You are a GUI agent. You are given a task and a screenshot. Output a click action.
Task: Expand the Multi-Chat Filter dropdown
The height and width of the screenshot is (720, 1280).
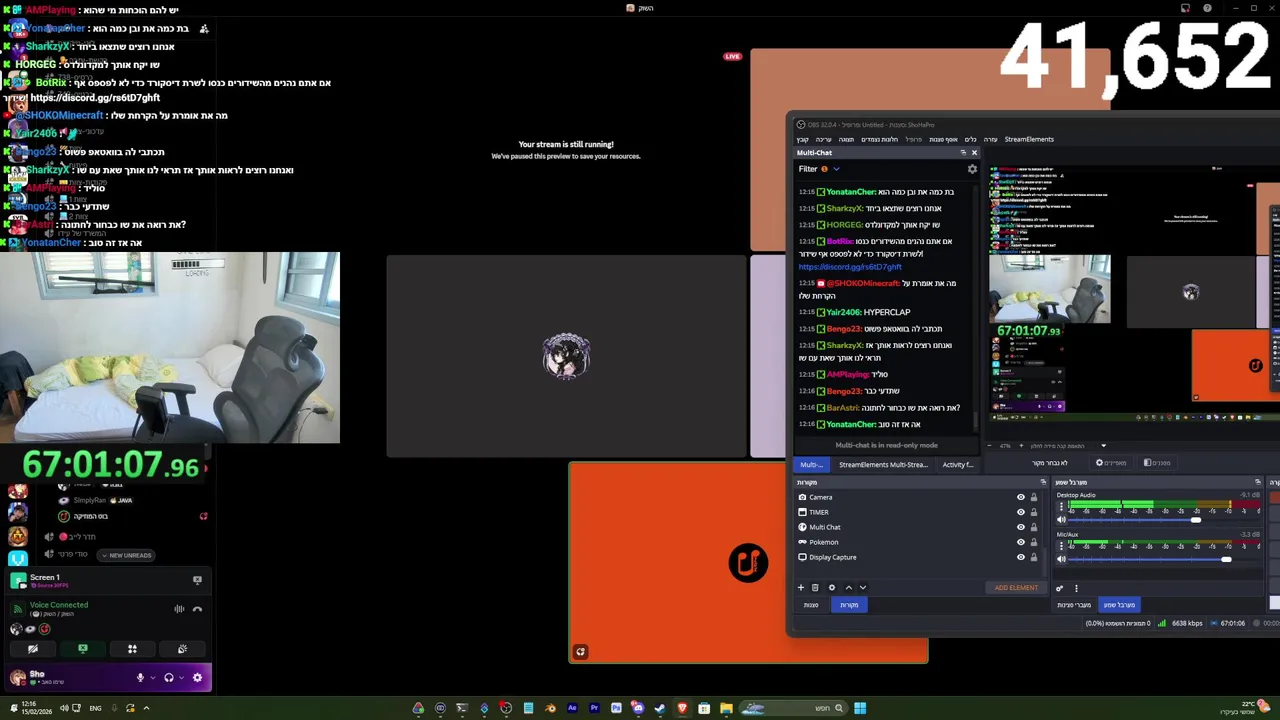(836, 169)
